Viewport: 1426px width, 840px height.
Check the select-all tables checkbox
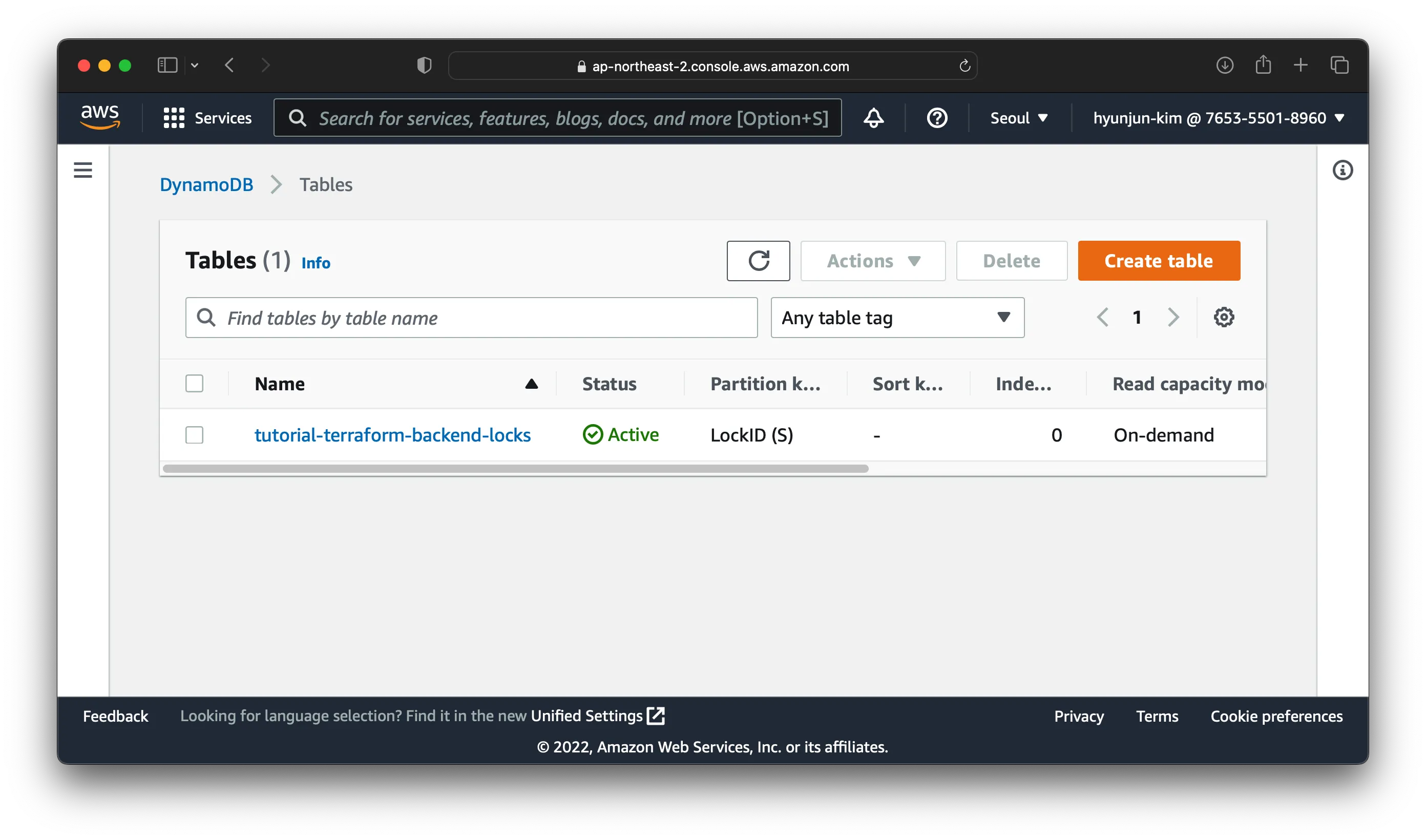194,383
